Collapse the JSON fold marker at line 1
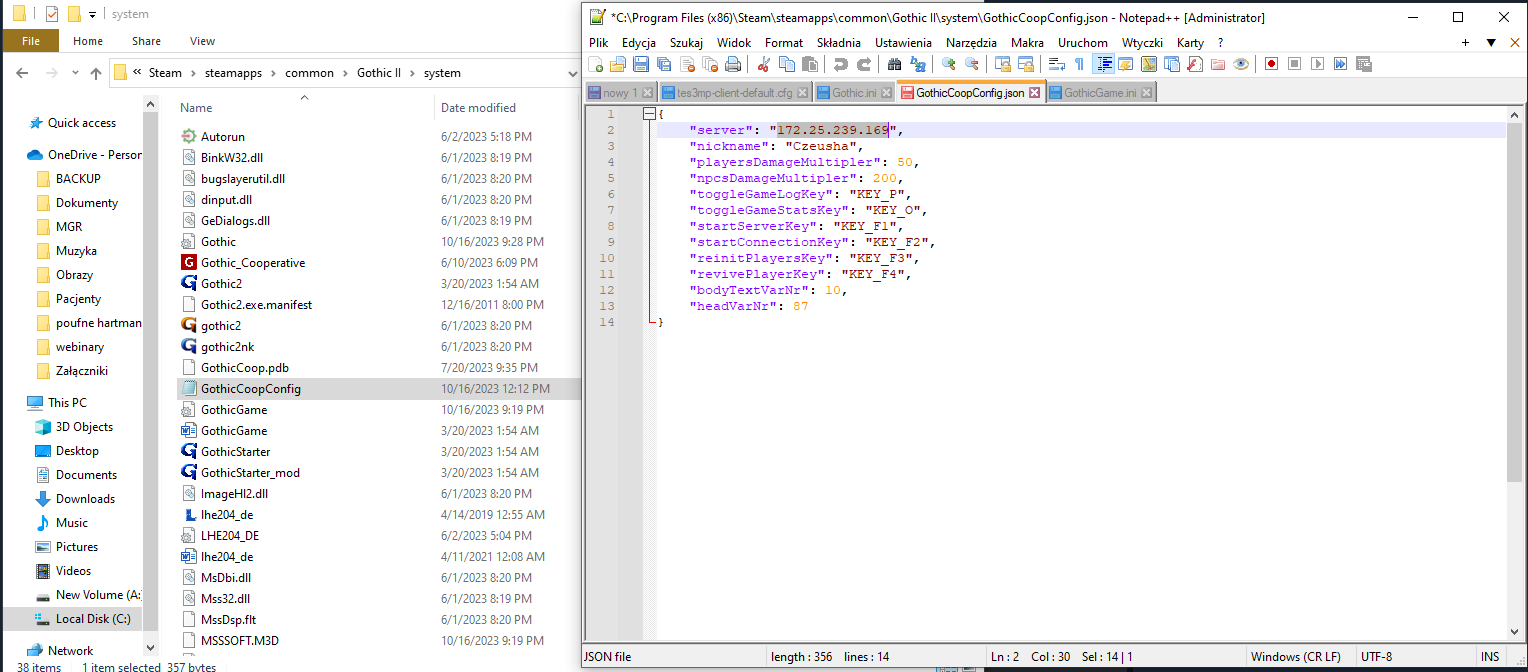Screen dimensions: 1528x672 click(648, 114)
